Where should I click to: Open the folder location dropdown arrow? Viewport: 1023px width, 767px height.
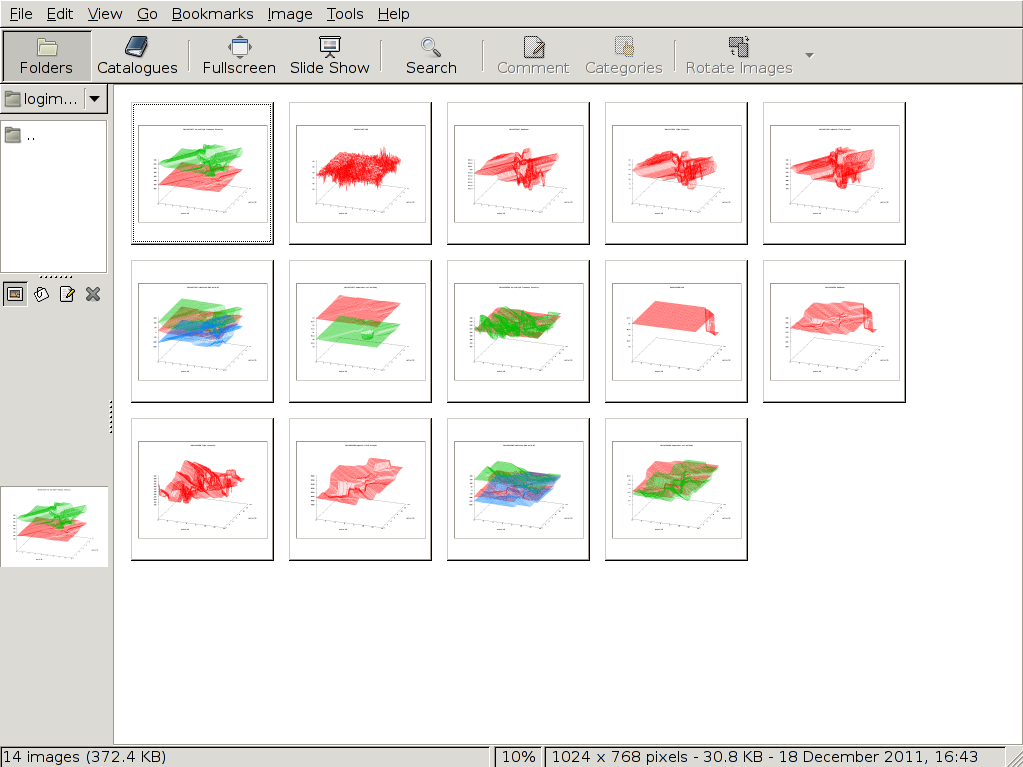95,98
